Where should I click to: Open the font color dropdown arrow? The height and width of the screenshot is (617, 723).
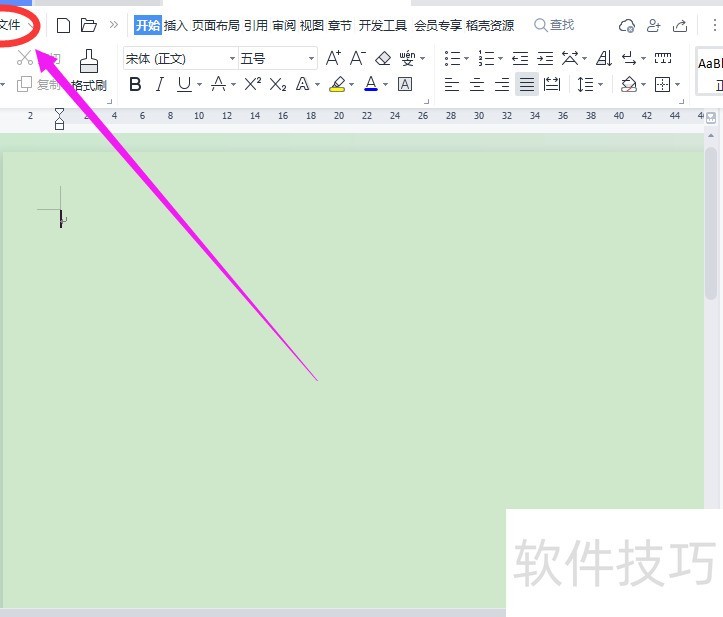(385, 85)
